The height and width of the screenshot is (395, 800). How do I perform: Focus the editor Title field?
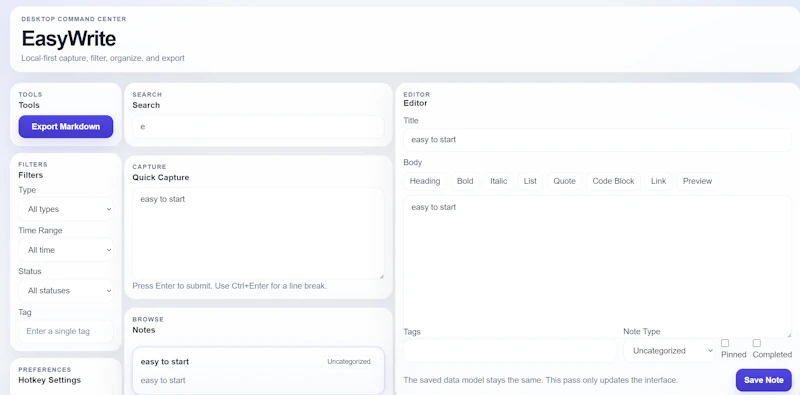[x=597, y=140]
